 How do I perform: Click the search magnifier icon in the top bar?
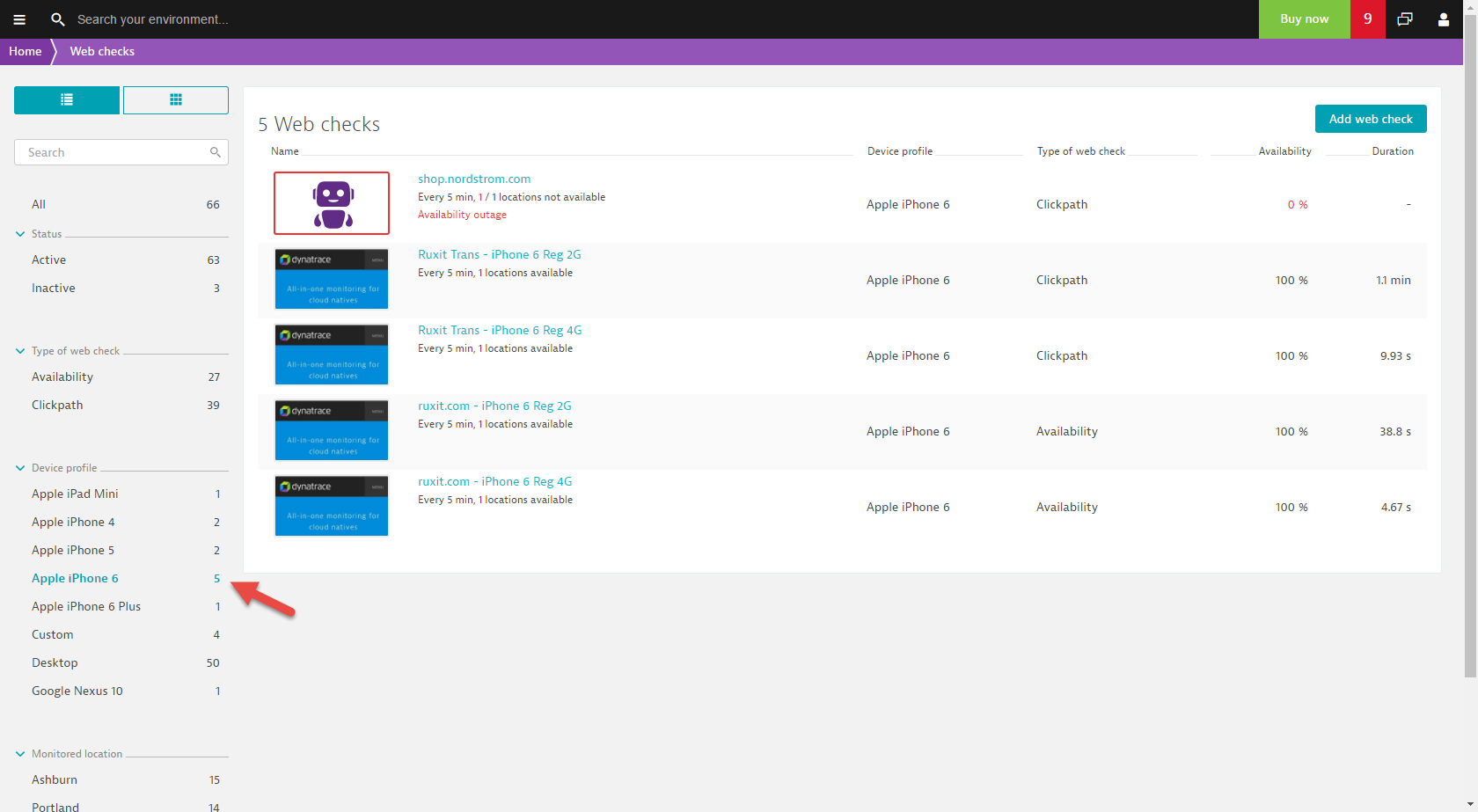point(58,19)
